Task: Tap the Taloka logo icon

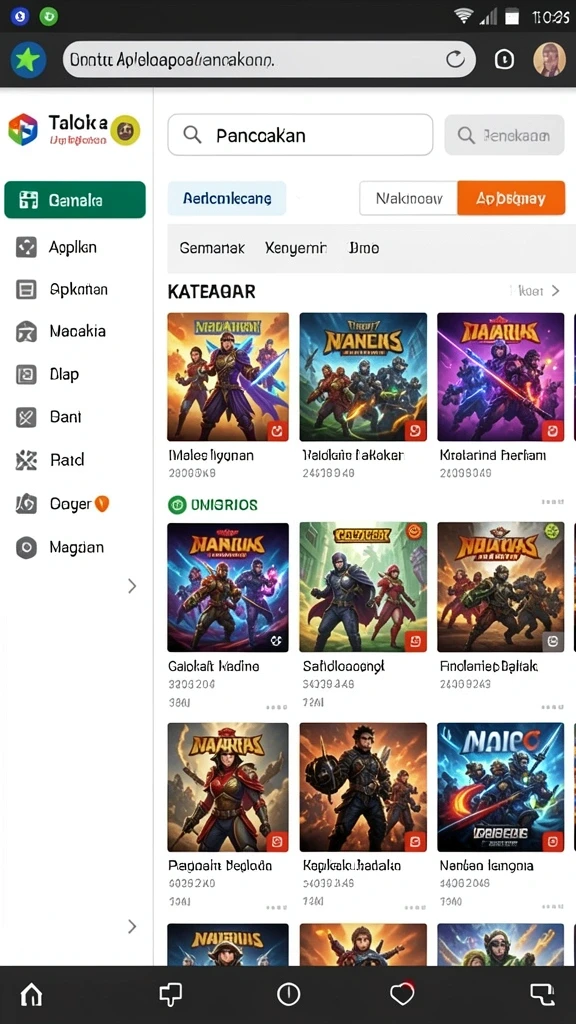Action: click(23, 129)
